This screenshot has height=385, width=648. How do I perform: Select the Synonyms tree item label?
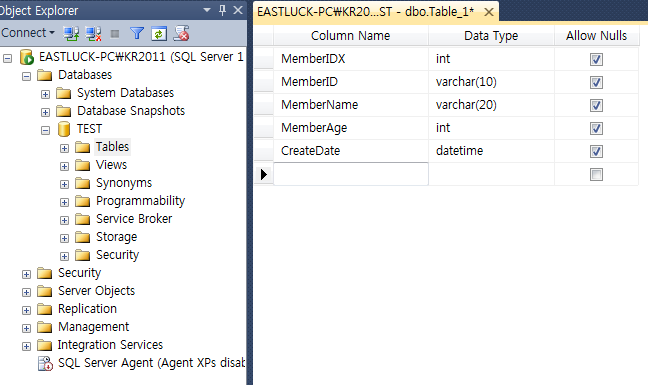click(124, 183)
